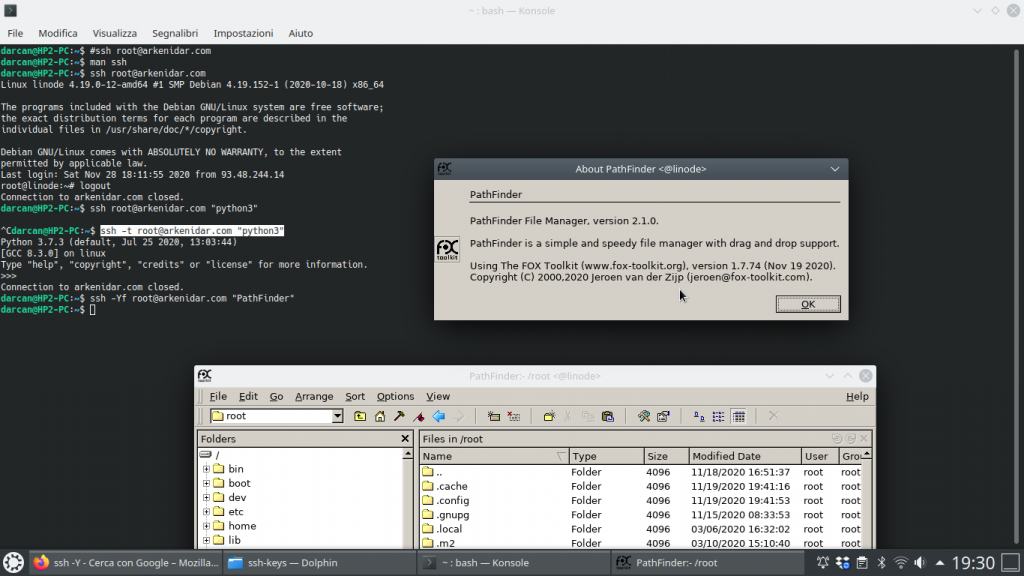Open the root directory dropdown
The height and width of the screenshot is (576, 1024).
click(x=337, y=416)
